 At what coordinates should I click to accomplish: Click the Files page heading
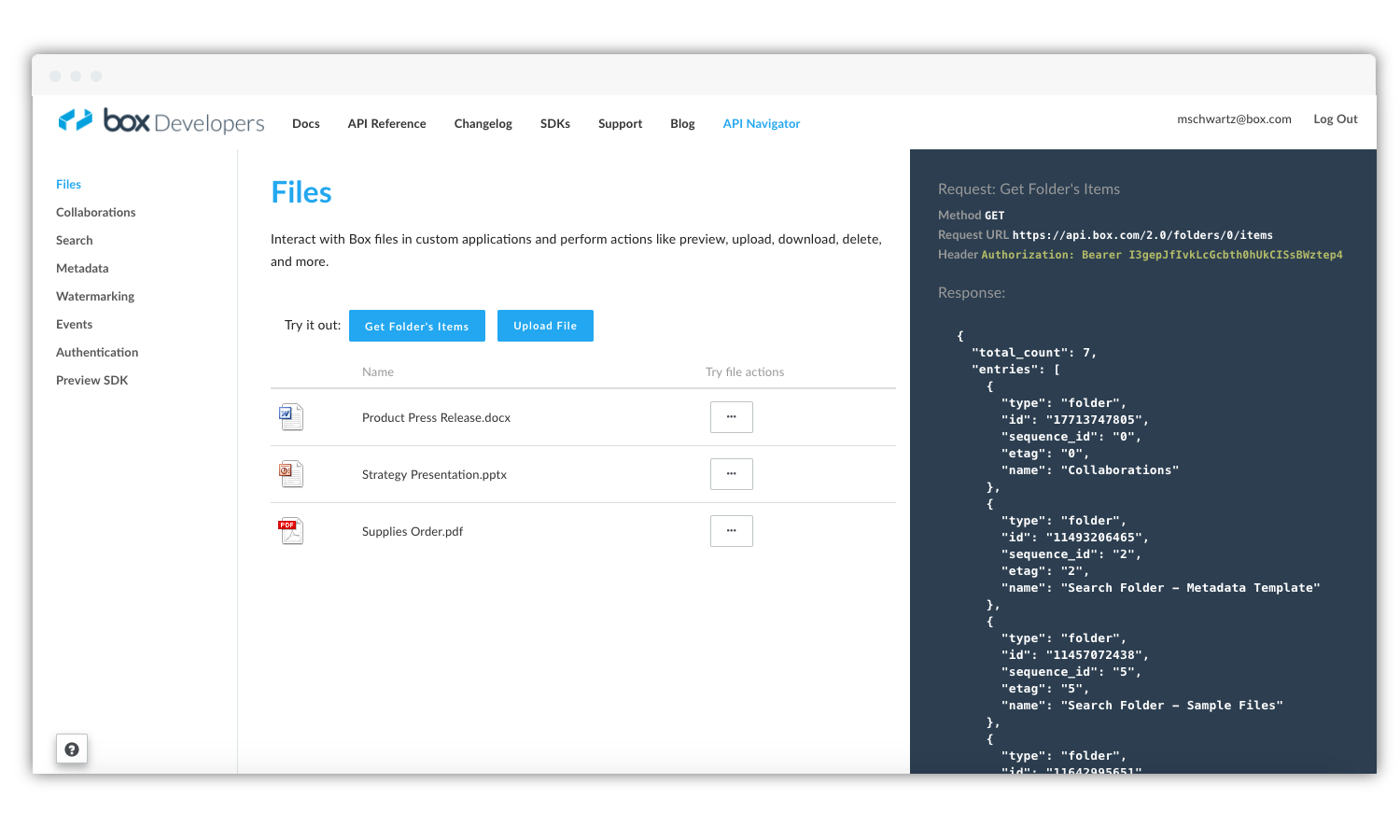[x=301, y=192]
